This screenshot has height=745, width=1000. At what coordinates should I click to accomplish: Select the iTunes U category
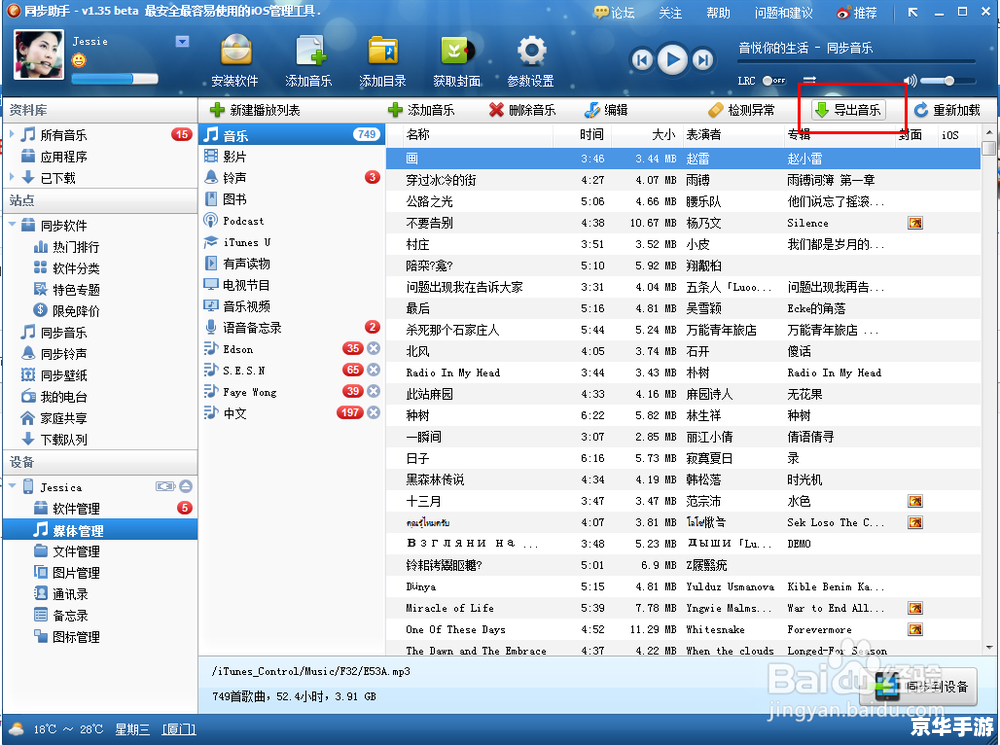(291, 242)
